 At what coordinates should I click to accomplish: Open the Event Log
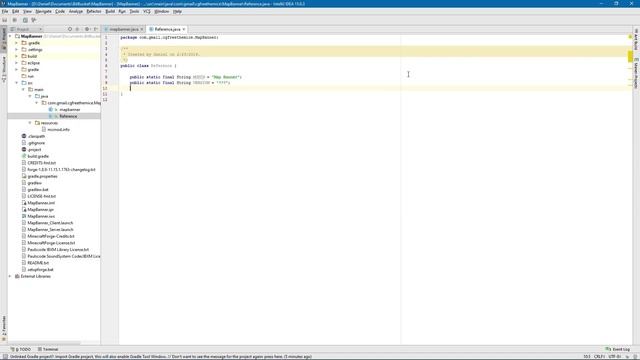pos(618,349)
